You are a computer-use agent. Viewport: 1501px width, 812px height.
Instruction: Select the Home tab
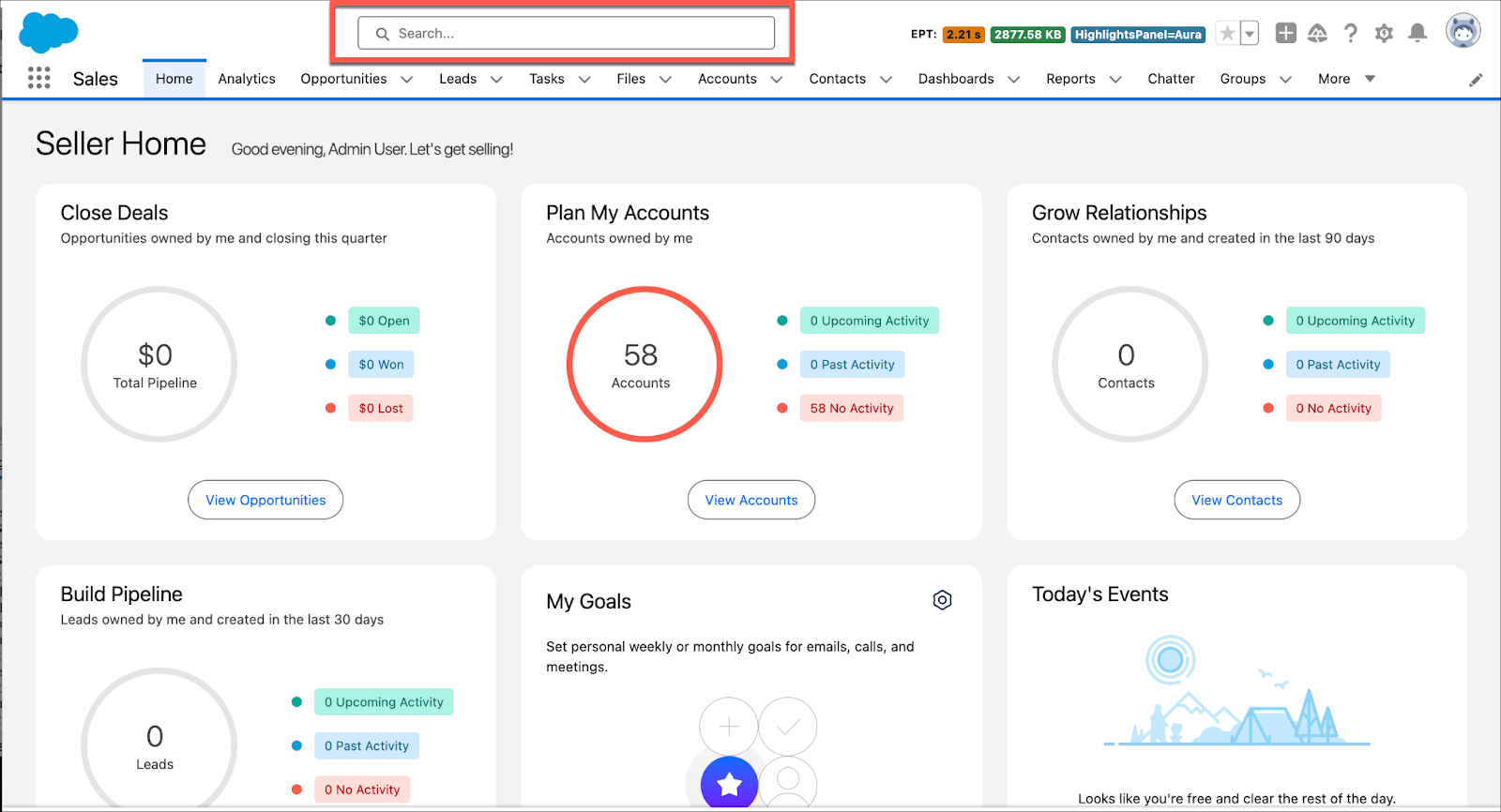[x=174, y=79]
